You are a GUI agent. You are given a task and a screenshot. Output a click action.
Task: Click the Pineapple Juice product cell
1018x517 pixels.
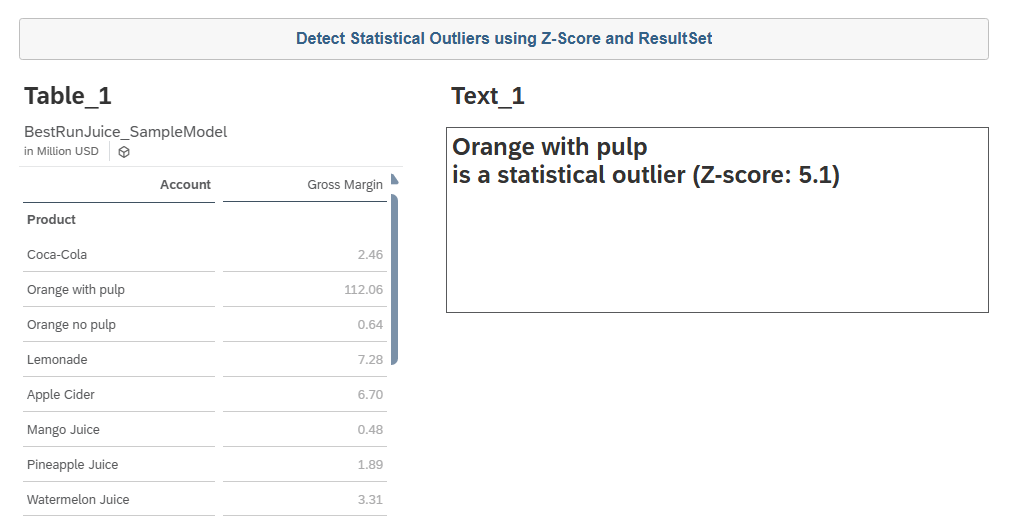pyautogui.click(x=72, y=465)
